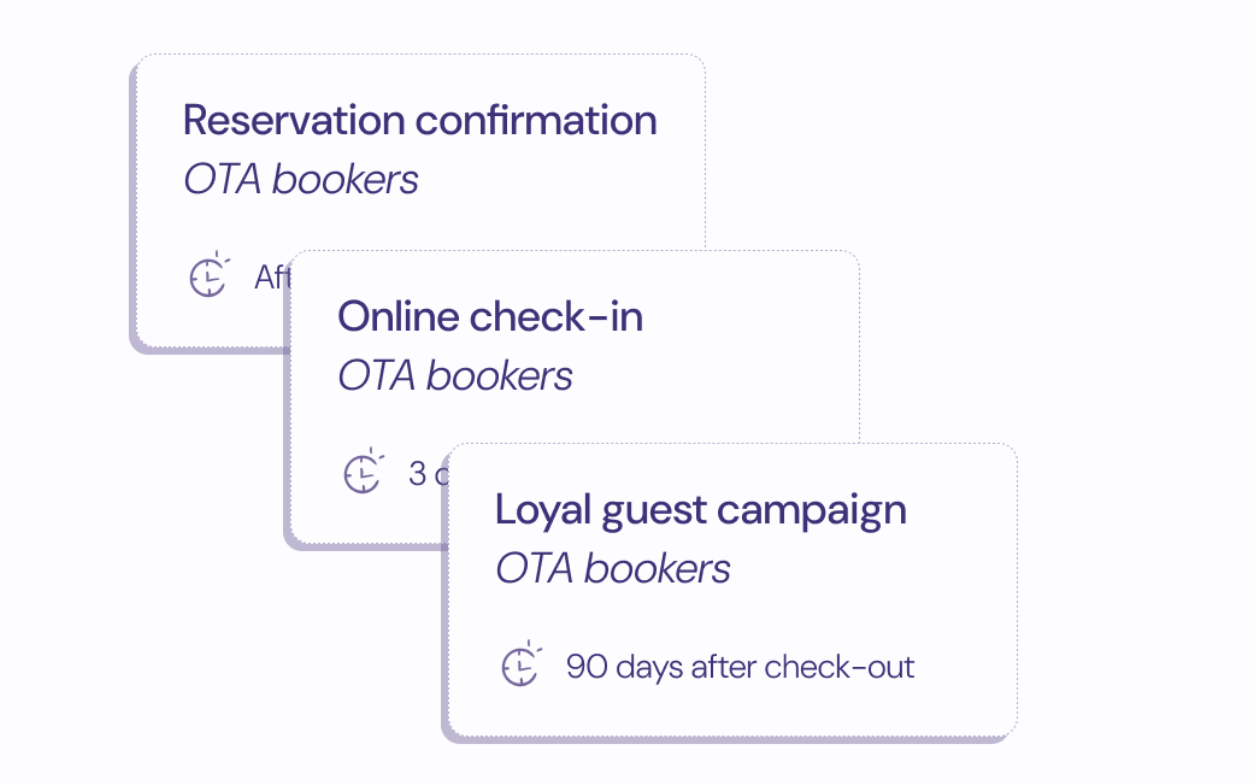Select OTA bookers under Reservation confirmation
Viewport: 1255px width, 784px height.
(301, 180)
